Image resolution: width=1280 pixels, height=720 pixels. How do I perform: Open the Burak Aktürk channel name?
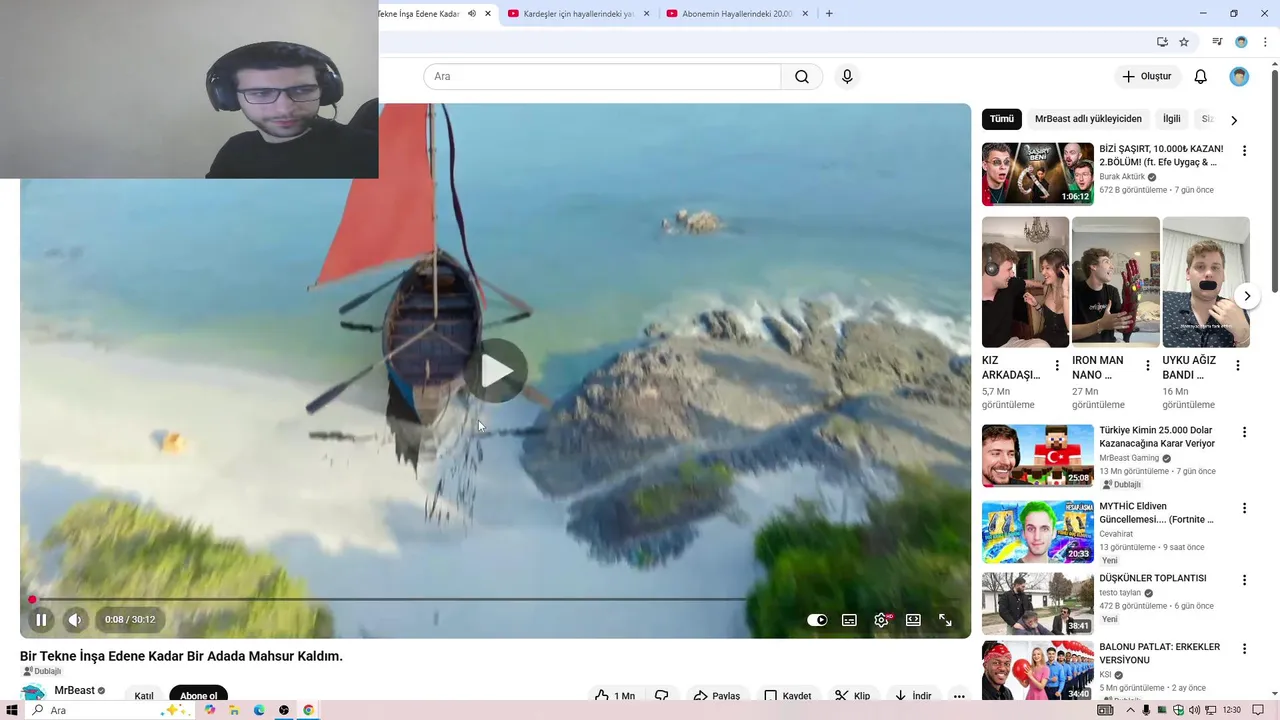point(1122,177)
